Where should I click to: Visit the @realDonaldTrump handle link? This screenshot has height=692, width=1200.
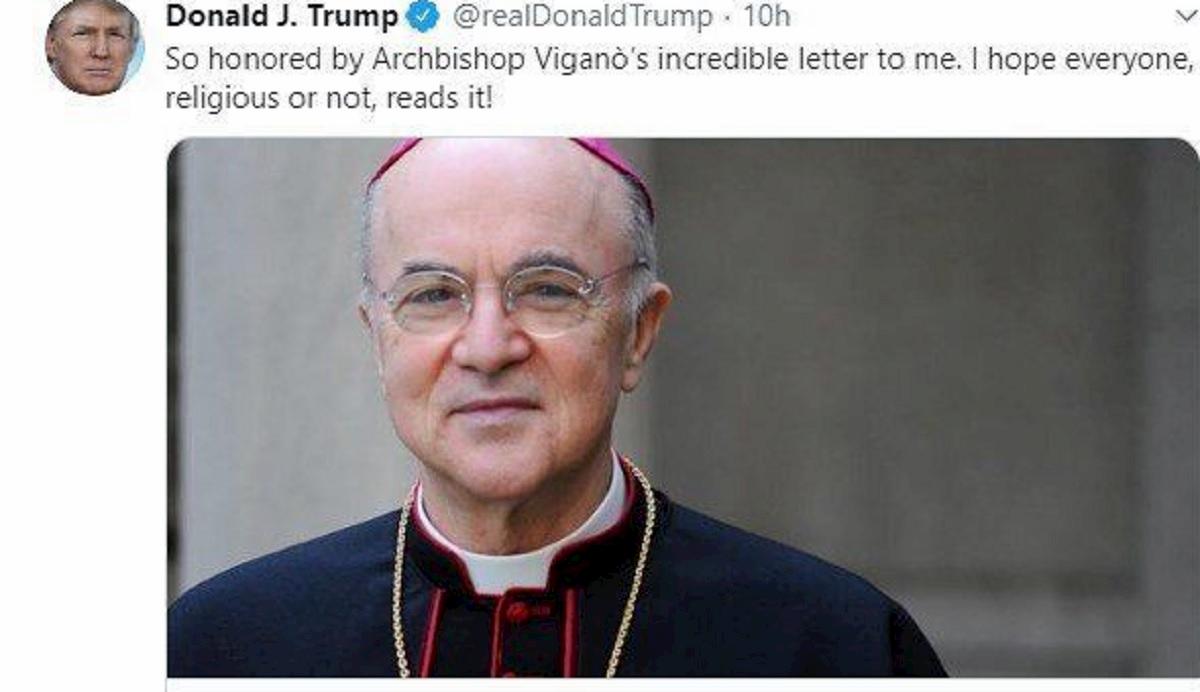coord(583,17)
